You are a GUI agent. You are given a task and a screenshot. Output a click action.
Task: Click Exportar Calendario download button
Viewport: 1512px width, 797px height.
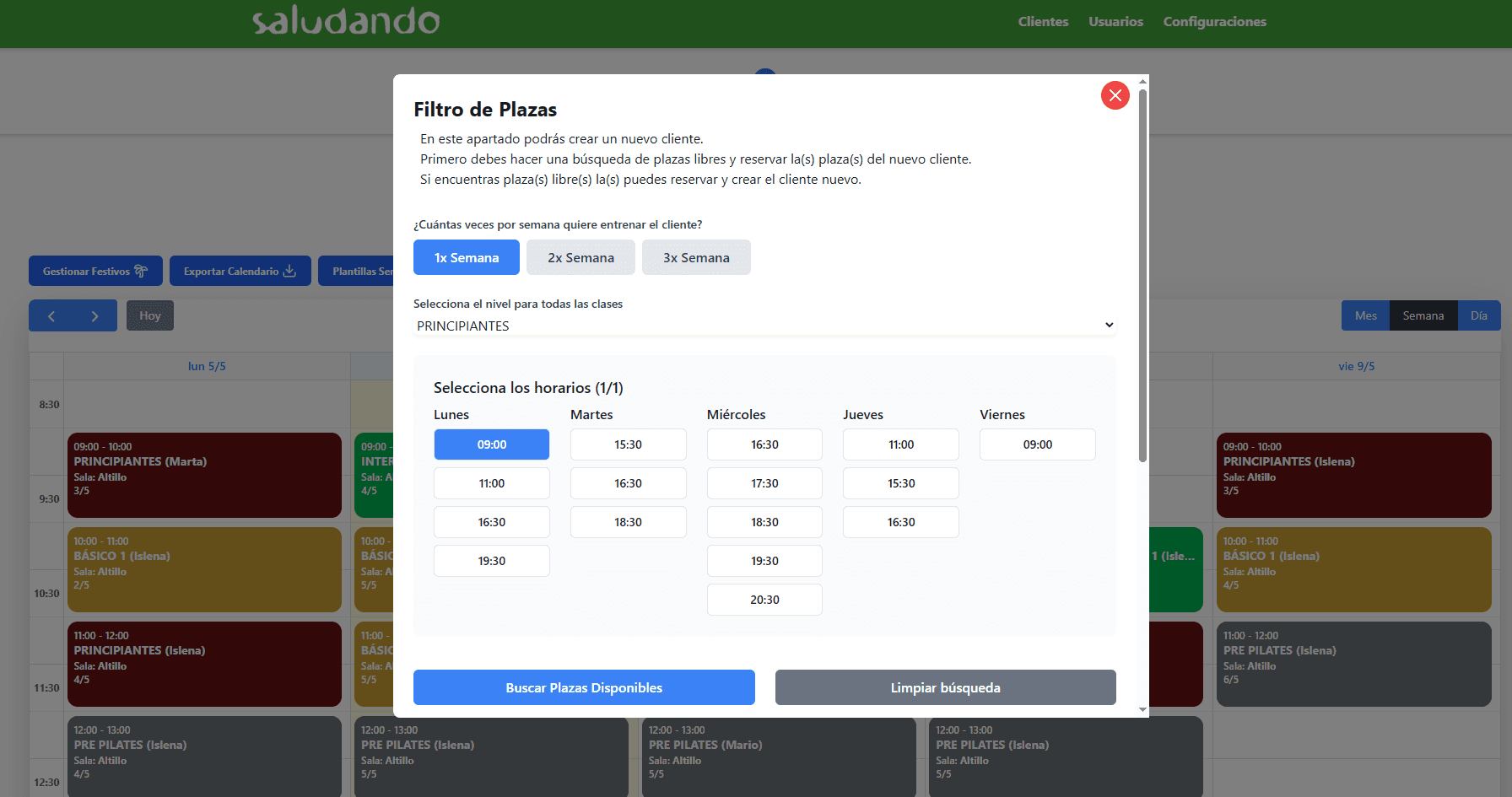pyautogui.click(x=240, y=272)
